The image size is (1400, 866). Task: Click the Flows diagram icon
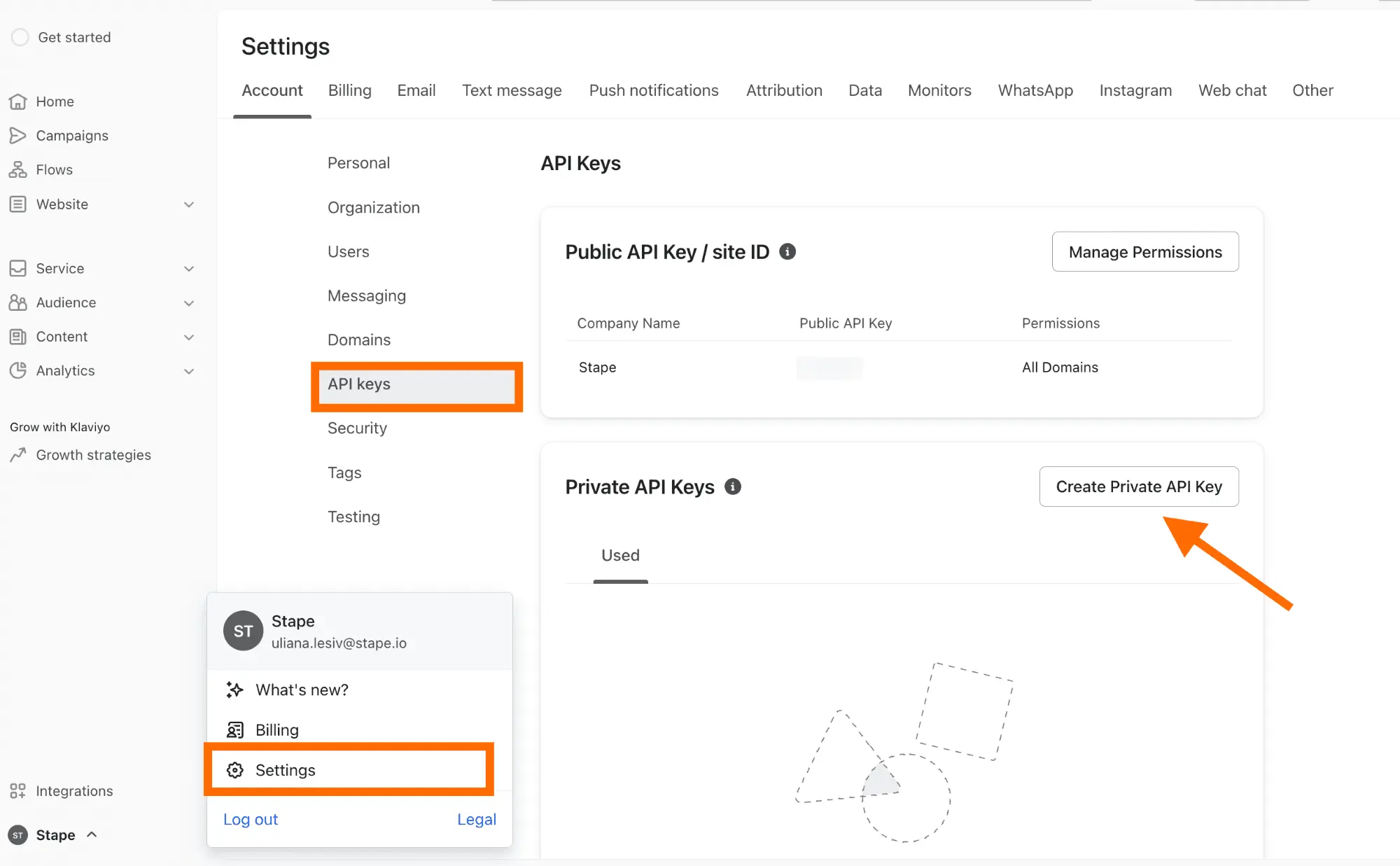17,169
